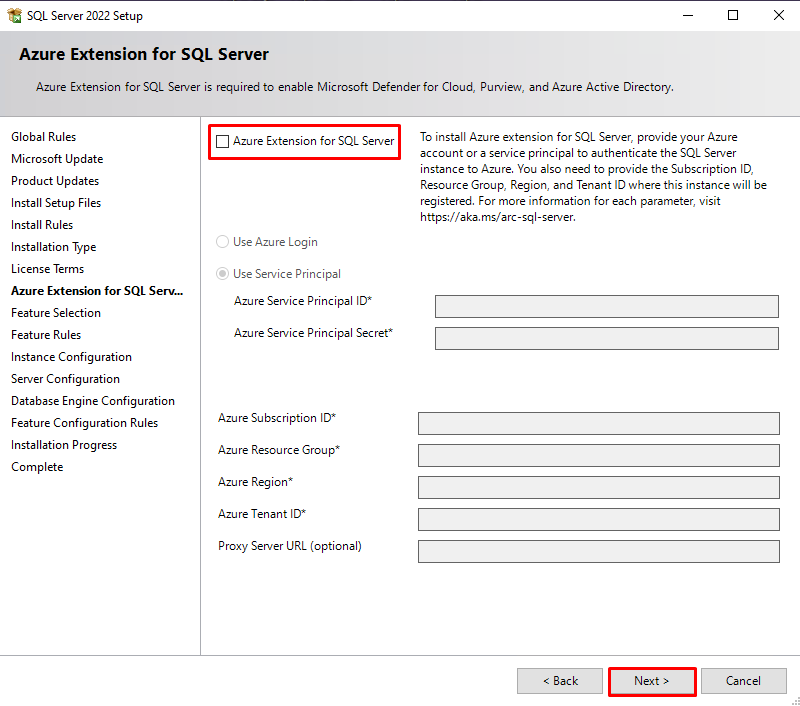
Task: Select Database Engine Configuration step
Action: (x=92, y=400)
